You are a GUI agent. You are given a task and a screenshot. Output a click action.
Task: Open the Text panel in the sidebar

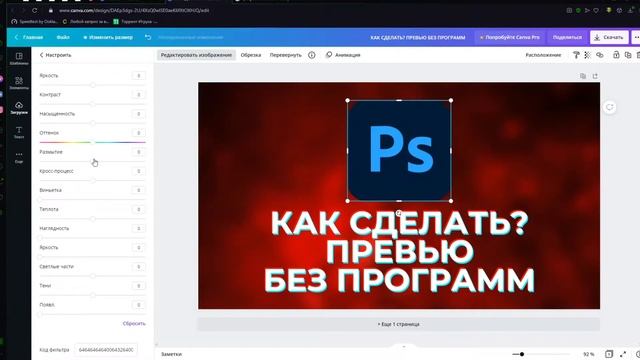pyautogui.click(x=19, y=132)
